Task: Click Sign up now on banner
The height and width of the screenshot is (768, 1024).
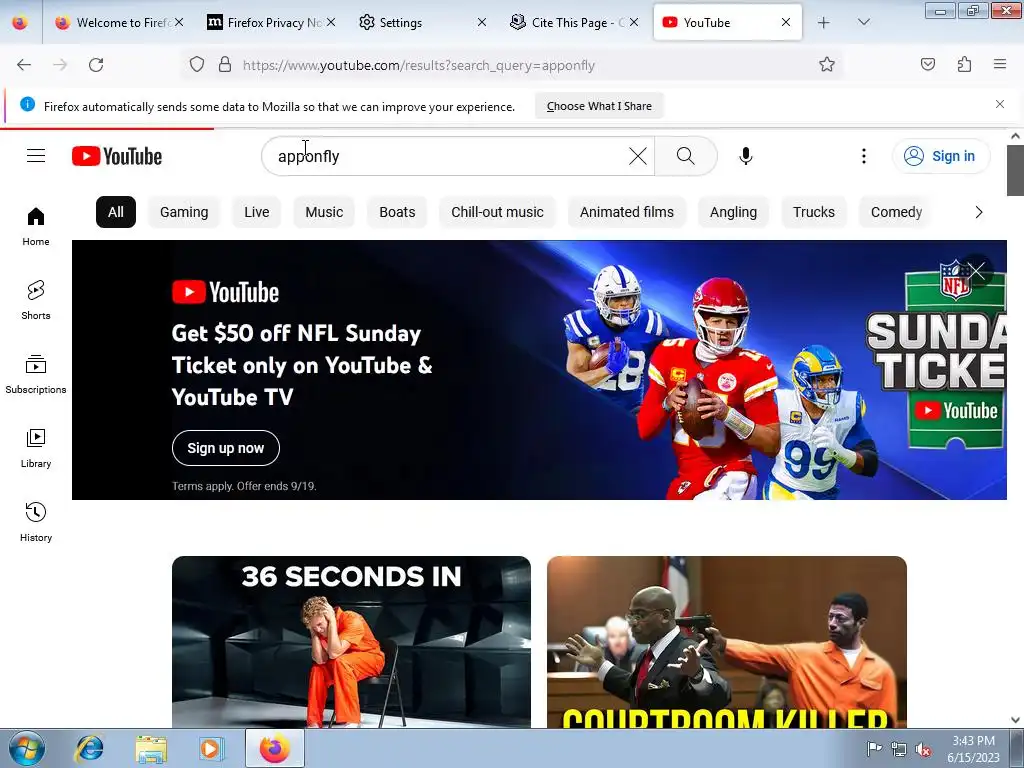Action: click(225, 448)
